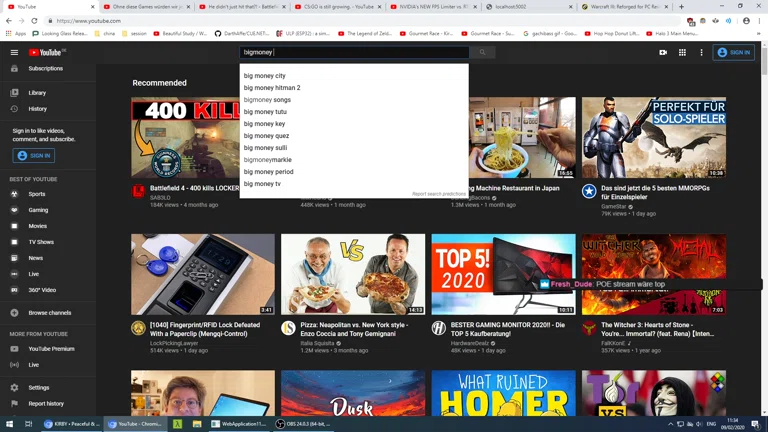Open the system tray volume icon
The height and width of the screenshot is (432, 768).
click(x=699, y=424)
